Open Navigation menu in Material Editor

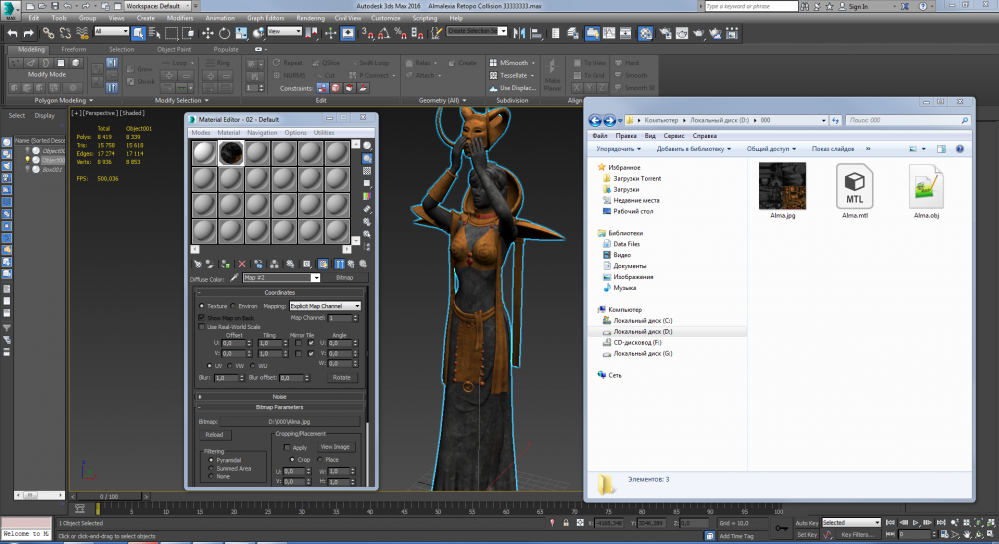pyautogui.click(x=262, y=132)
